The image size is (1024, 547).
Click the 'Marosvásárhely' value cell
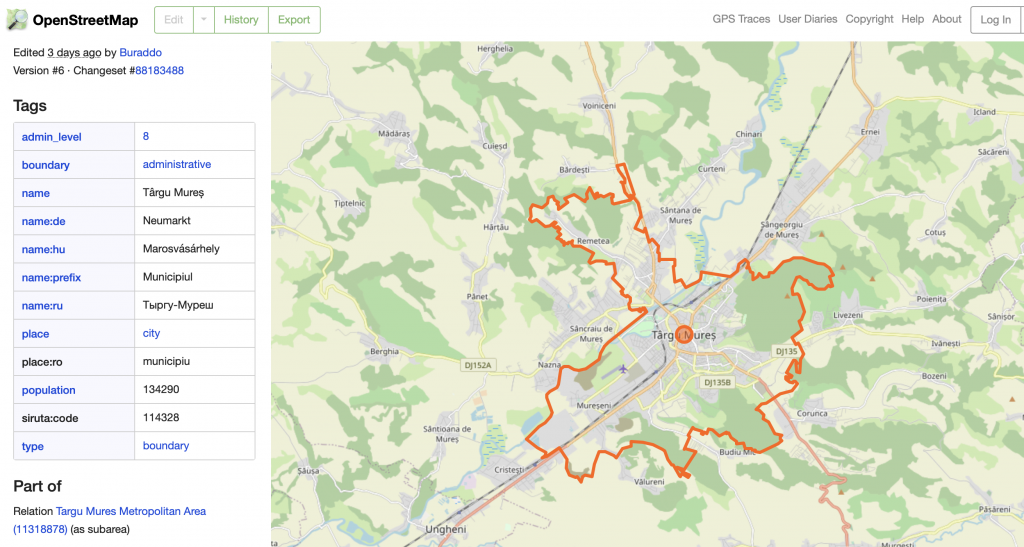pyautogui.click(x=195, y=249)
